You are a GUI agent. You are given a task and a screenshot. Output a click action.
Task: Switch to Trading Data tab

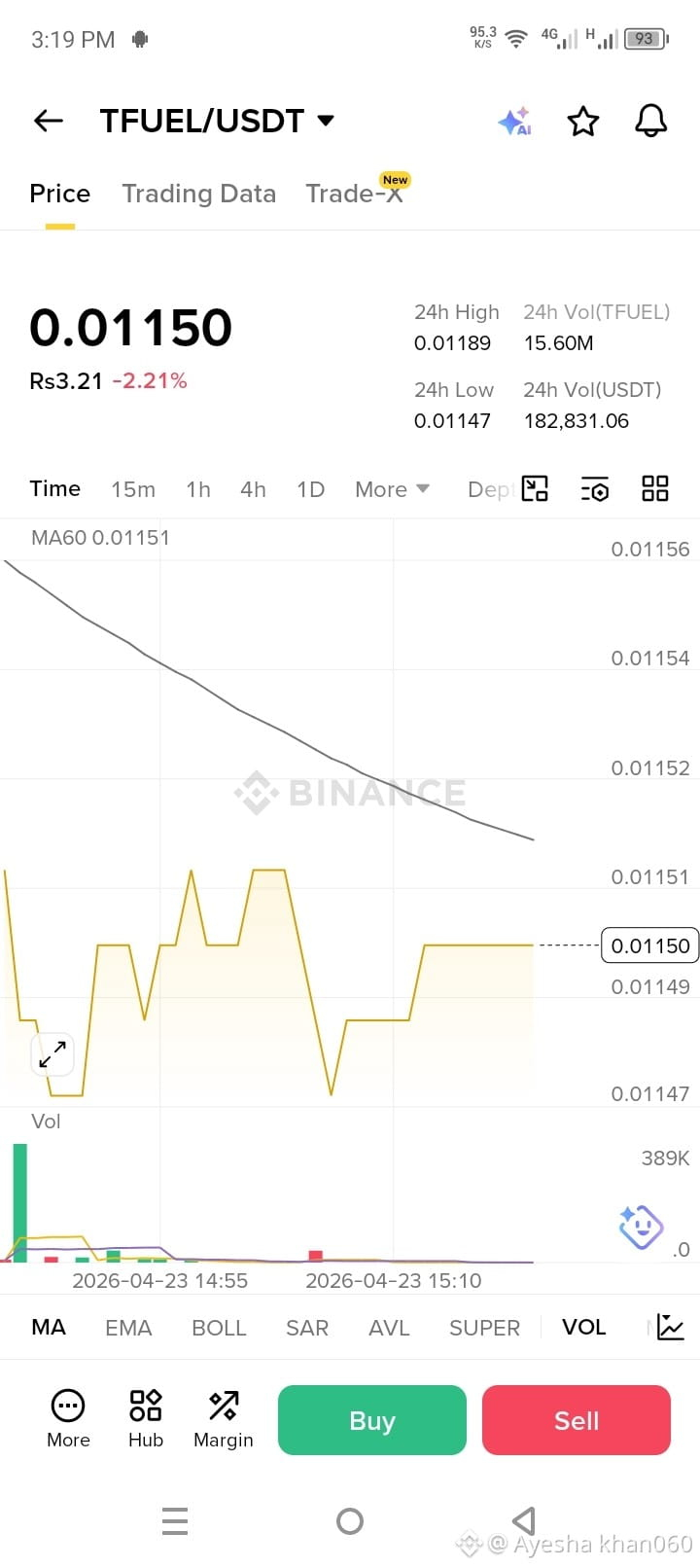[199, 194]
